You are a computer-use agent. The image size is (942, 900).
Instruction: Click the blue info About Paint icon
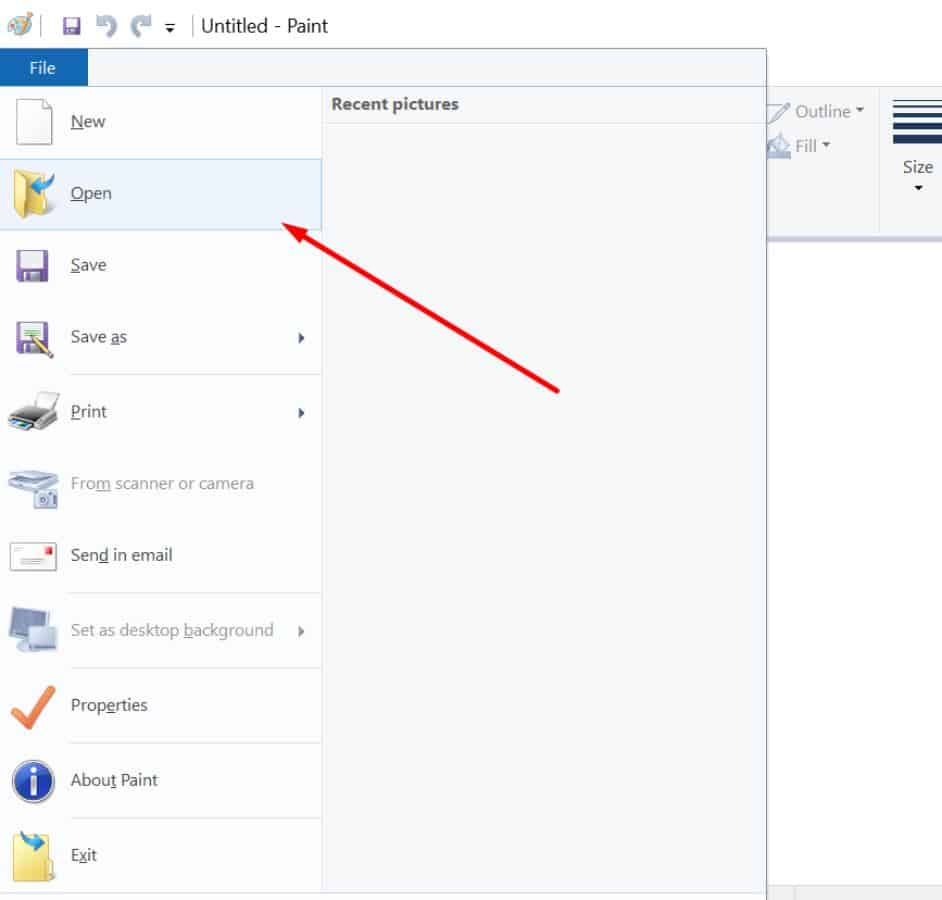33,781
